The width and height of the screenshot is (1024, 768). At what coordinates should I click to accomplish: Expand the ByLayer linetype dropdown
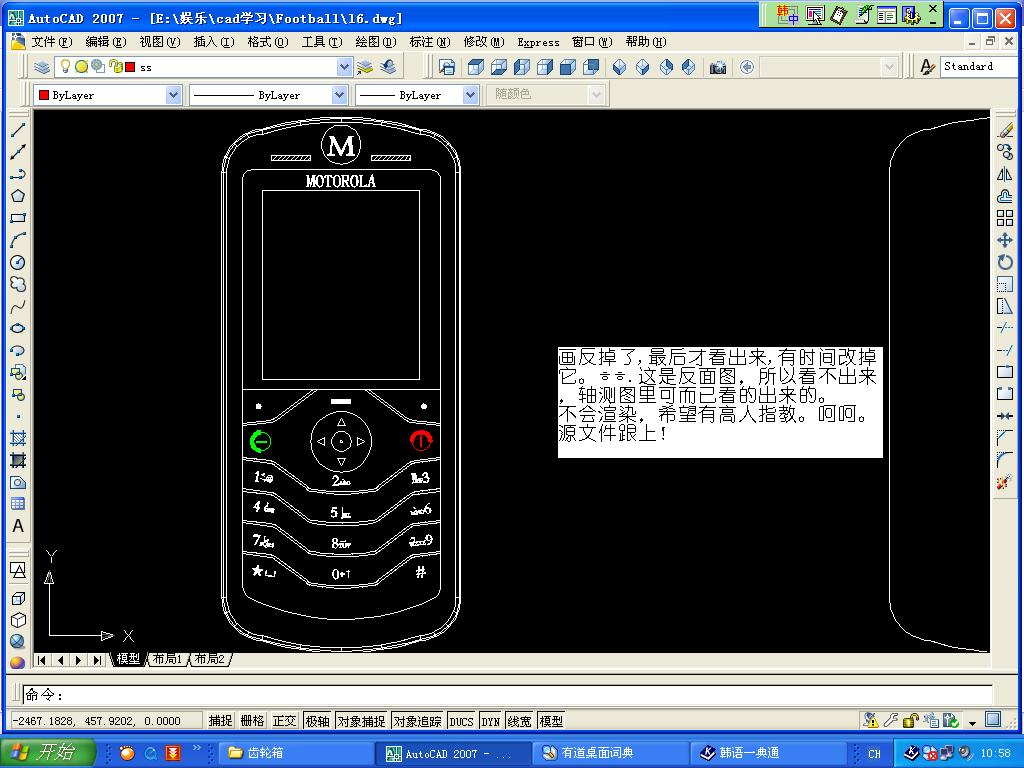click(x=339, y=95)
